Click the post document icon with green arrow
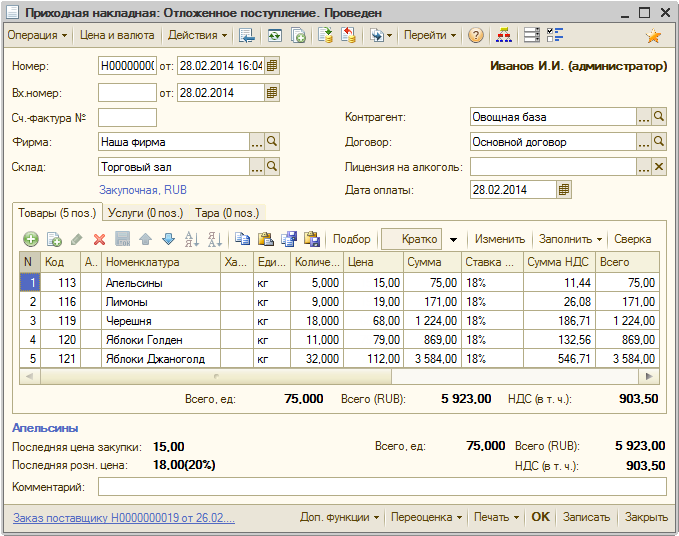This screenshot has height=536, width=679. pos(325,35)
